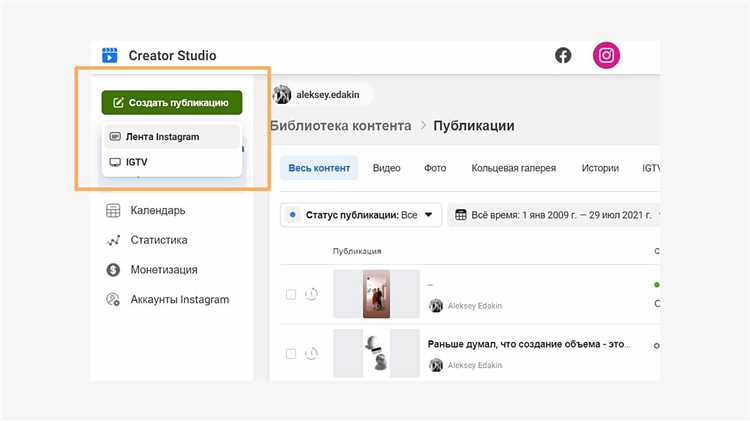
Task: Open Календарь in the sidebar
Action: (x=158, y=210)
